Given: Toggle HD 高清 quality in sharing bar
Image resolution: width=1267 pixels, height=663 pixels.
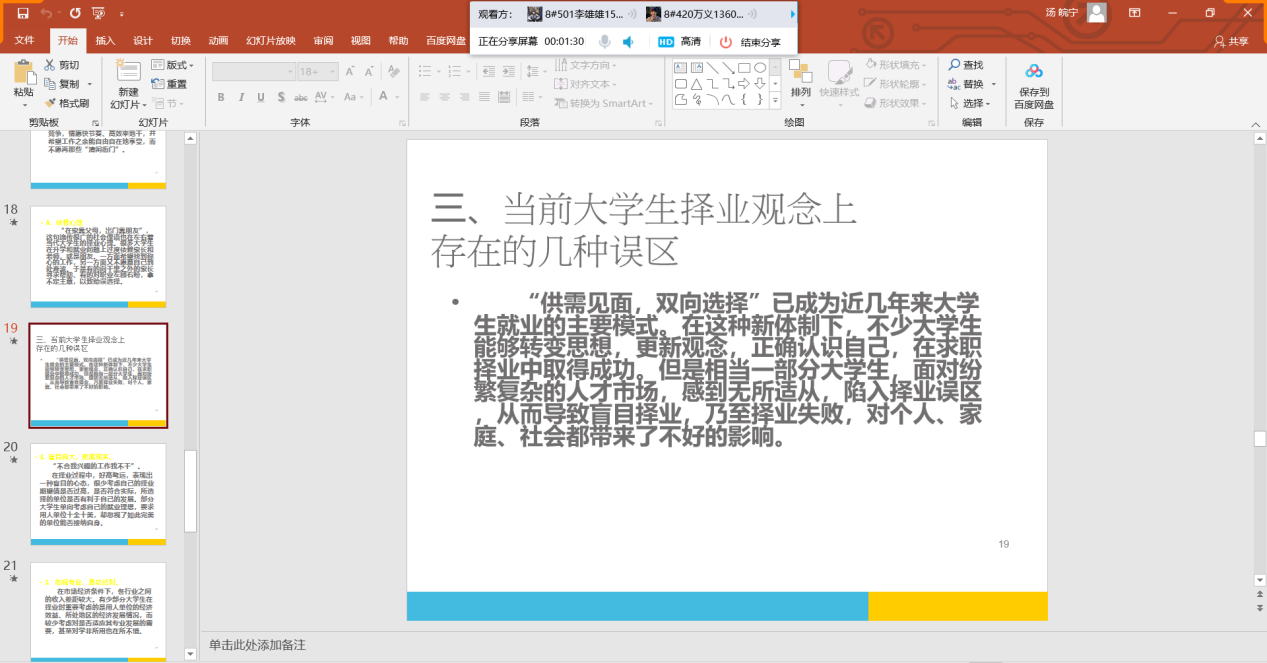Looking at the screenshot, I should [x=679, y=42].
